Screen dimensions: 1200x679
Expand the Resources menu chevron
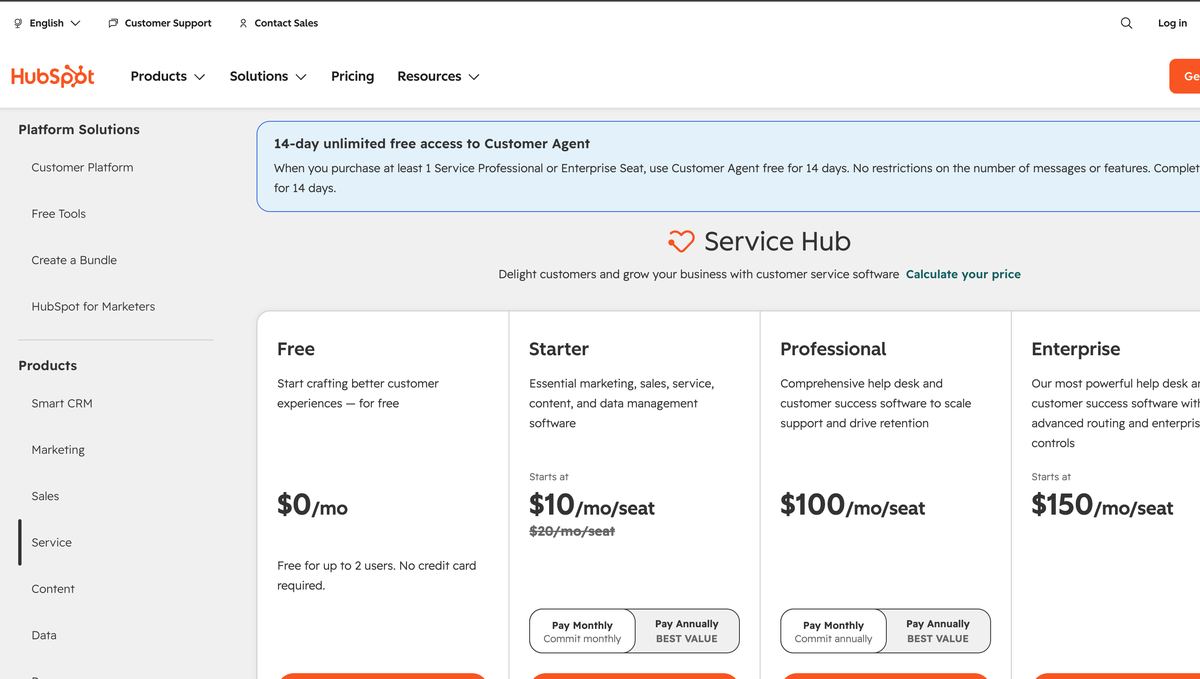coord(474,77)
